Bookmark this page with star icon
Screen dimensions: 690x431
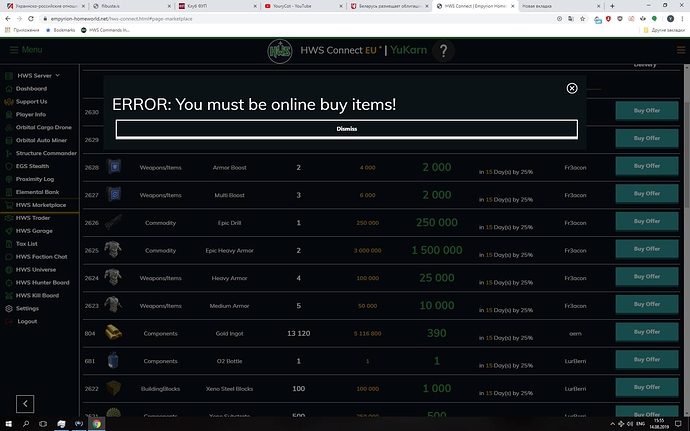point(582,19)
